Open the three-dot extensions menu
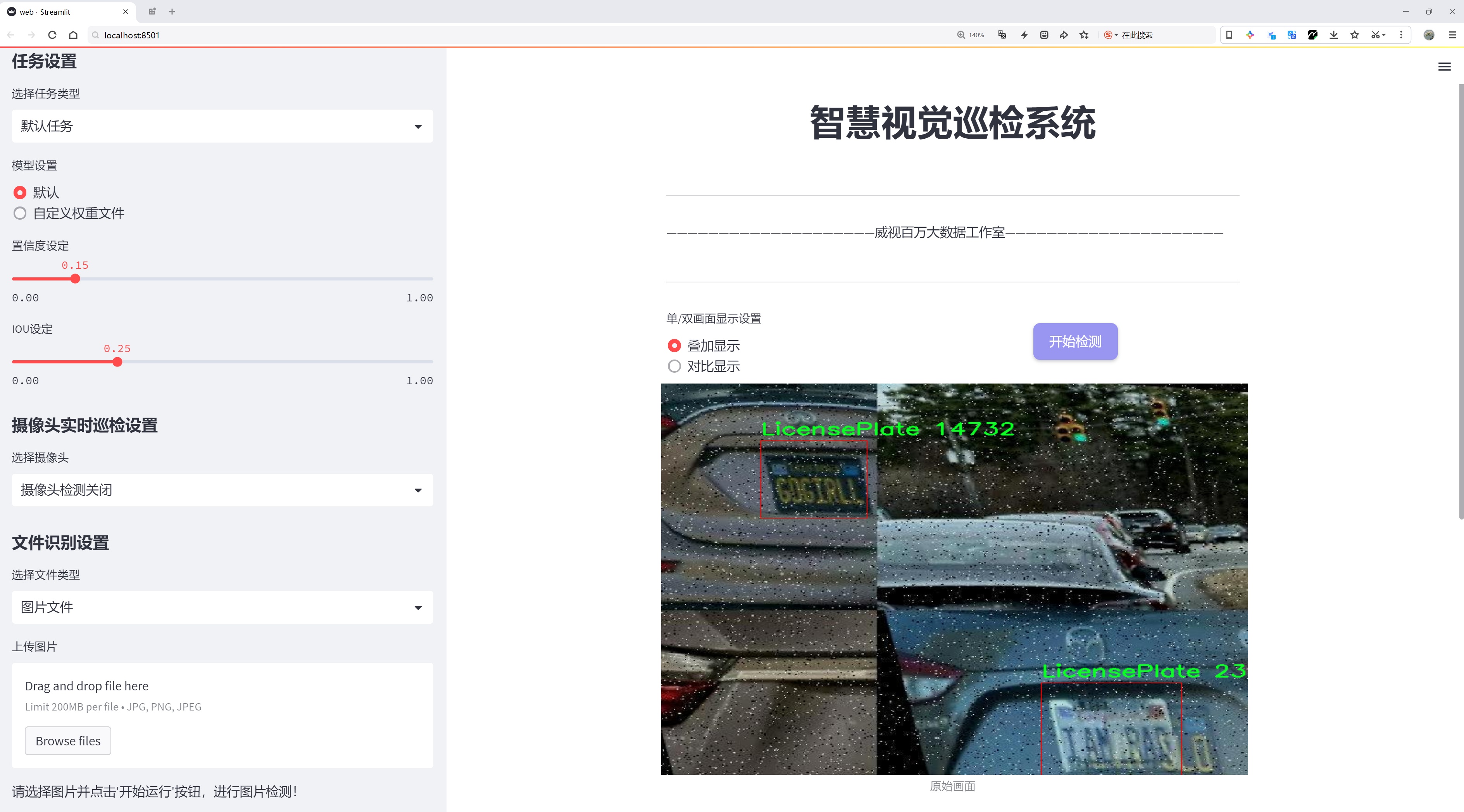Viewport: 1464px width, 812px height. pyautogui.click(x=1401, y=35)
